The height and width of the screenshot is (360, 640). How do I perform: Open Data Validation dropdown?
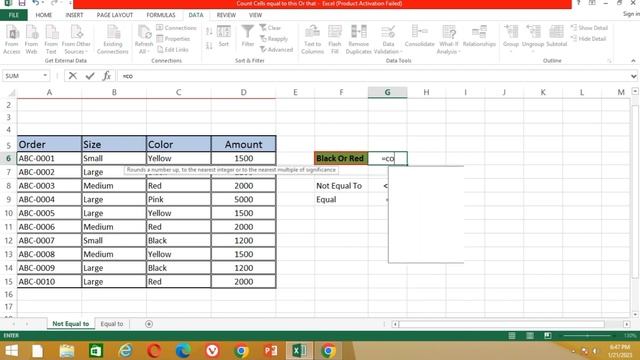click(388, 39)
